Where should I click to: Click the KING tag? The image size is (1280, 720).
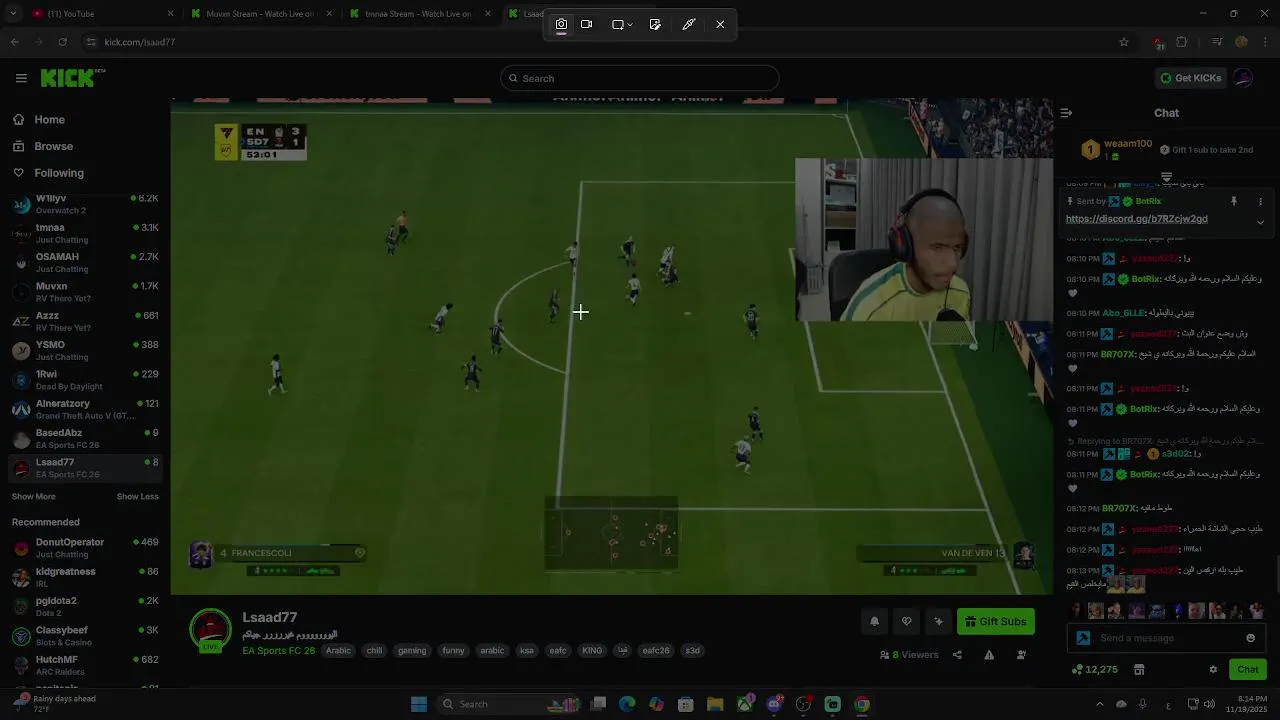point(592,651)
